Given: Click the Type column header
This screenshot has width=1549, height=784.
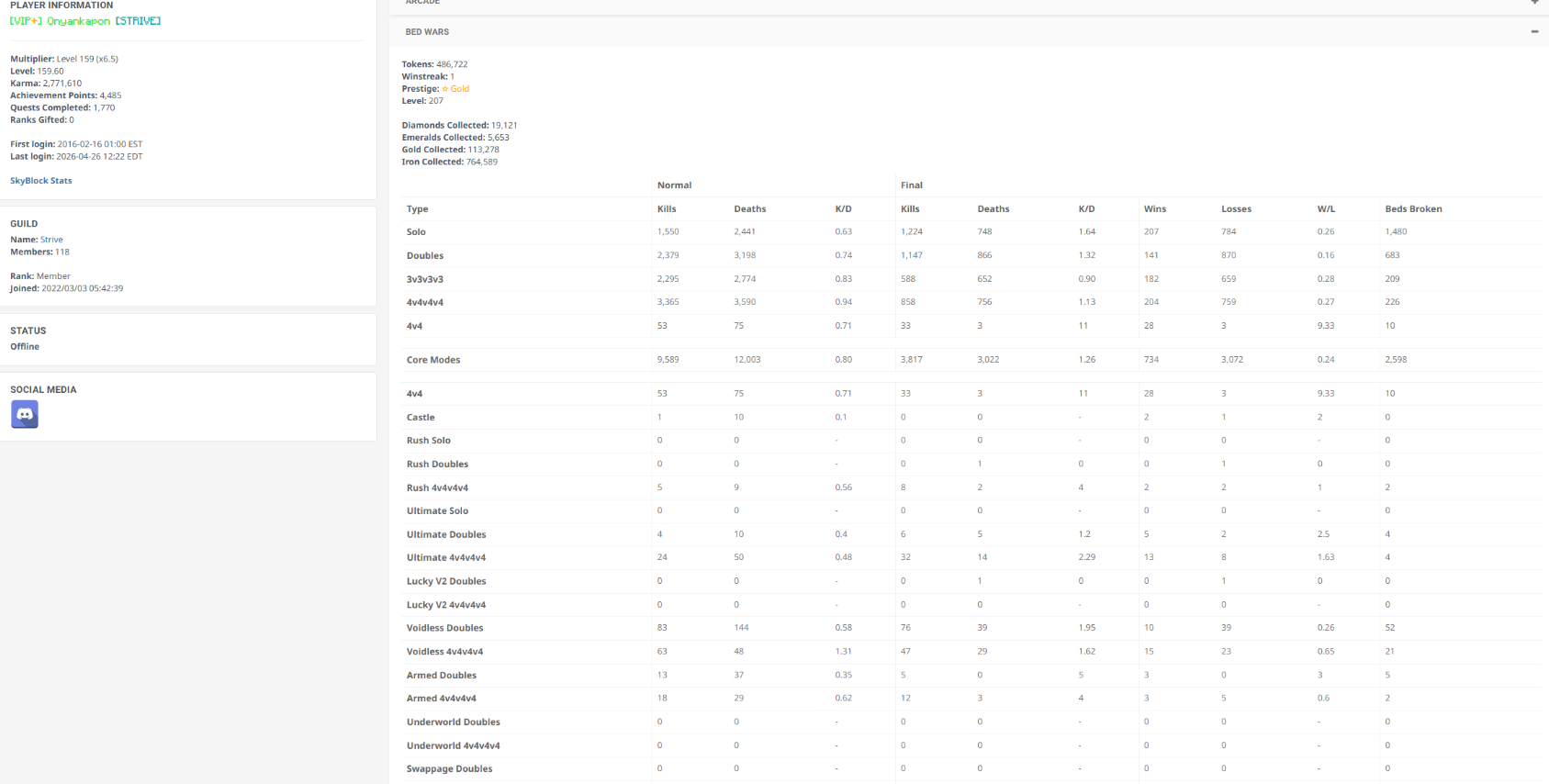Looking at the screenshot, I should click(418, 209).
